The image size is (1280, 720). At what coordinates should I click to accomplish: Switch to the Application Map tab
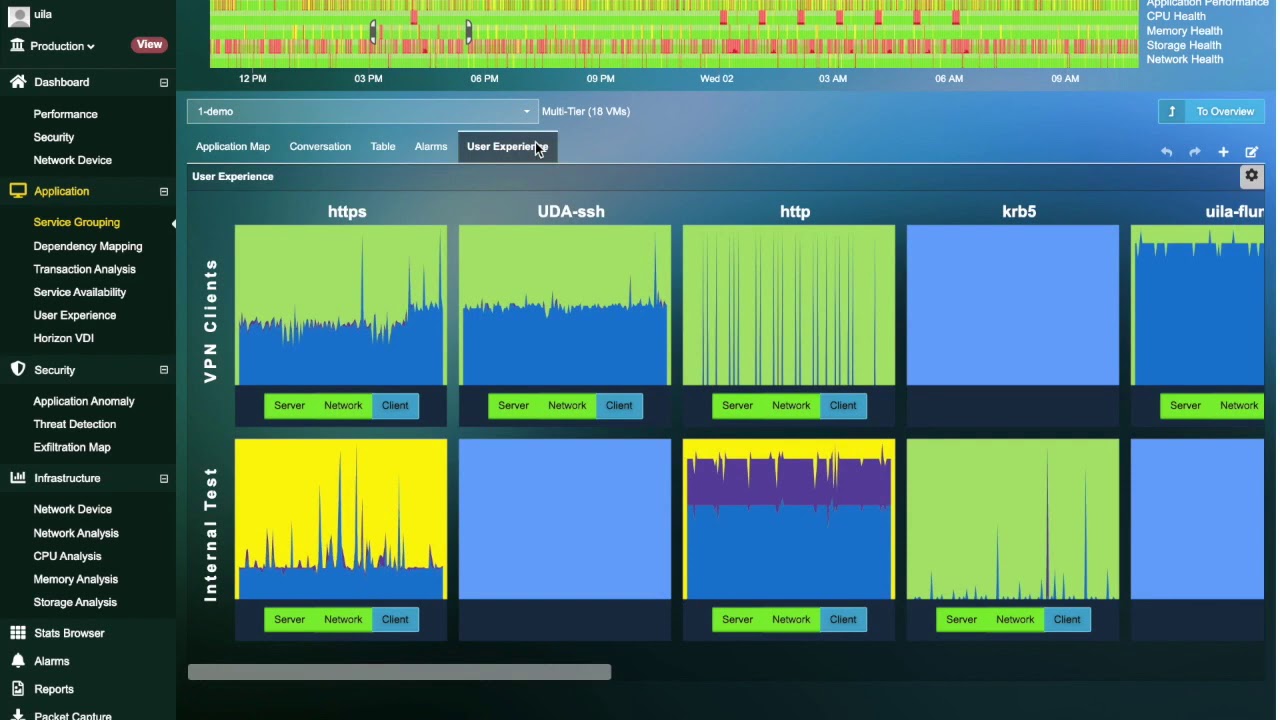coord(233,146)
